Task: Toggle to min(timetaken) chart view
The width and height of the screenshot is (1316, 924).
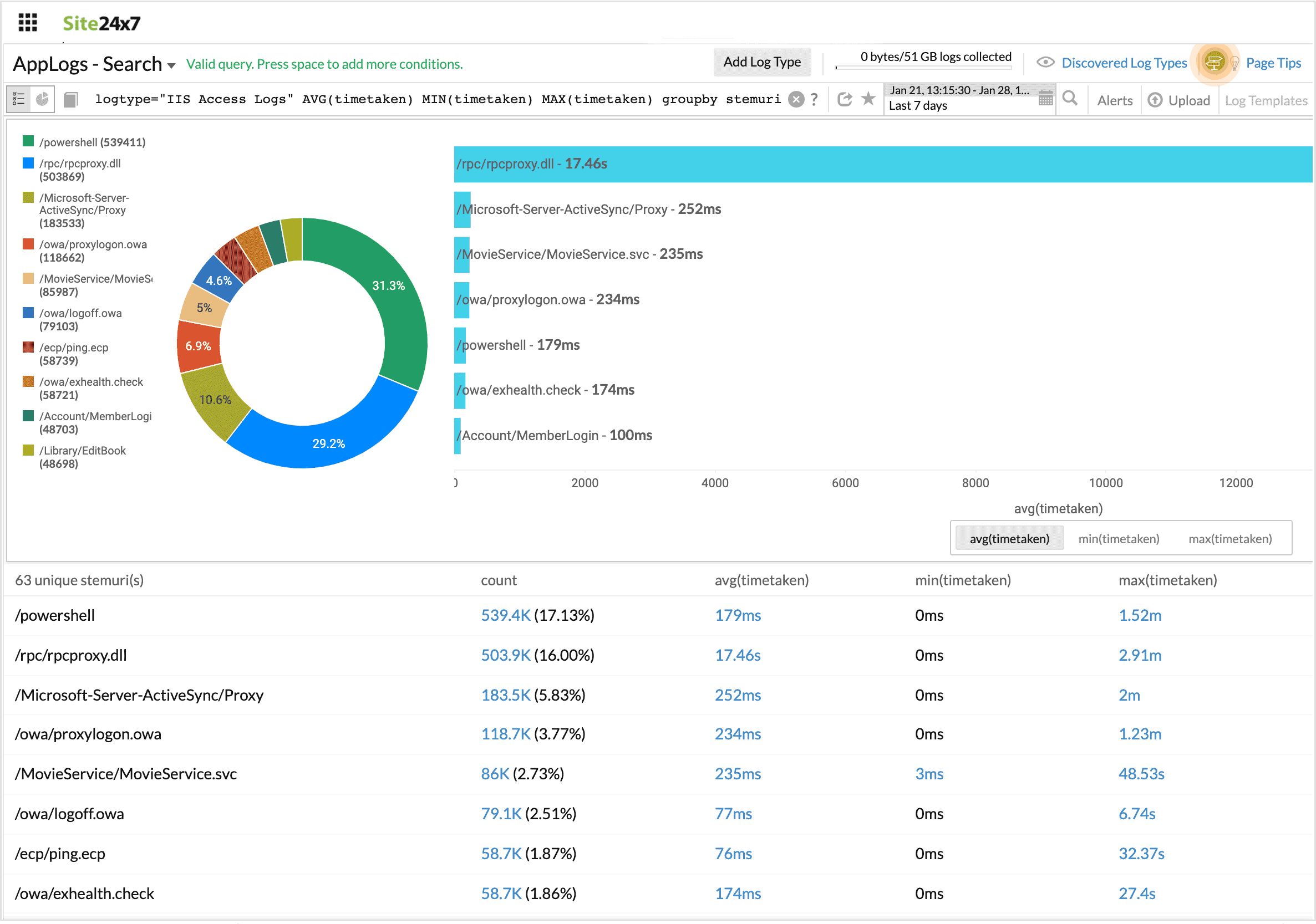Action: pos(1116,538)
